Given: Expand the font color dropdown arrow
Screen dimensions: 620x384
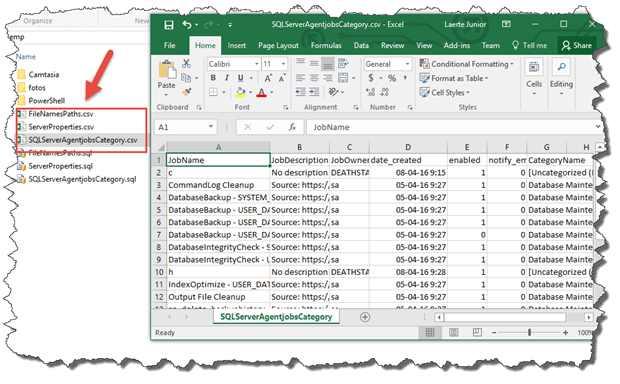Looking at the screenshot, I should pyautogui.click(x=272, y=93).
